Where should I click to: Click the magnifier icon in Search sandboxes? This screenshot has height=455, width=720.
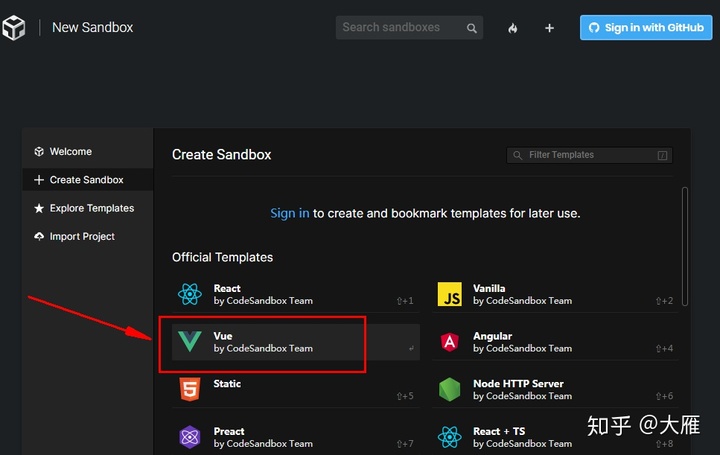click(472, 28)
